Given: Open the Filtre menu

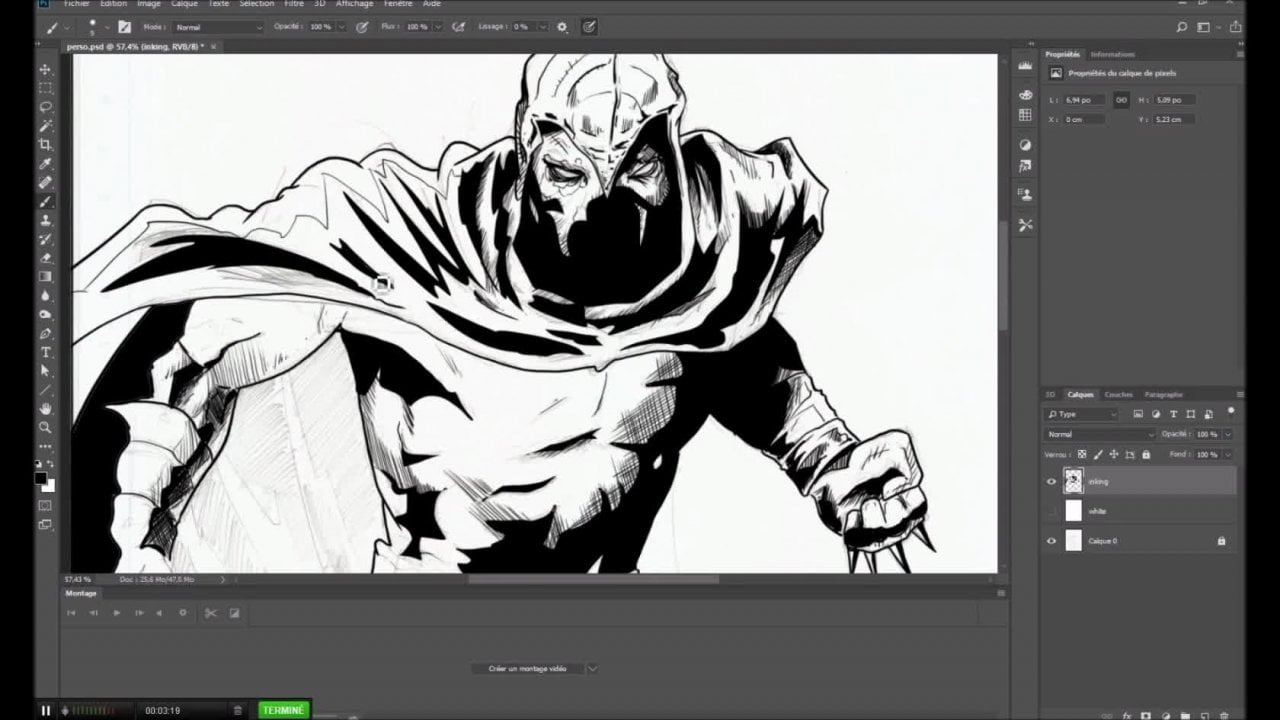Looking at the screenshot, I should point(294,4).
